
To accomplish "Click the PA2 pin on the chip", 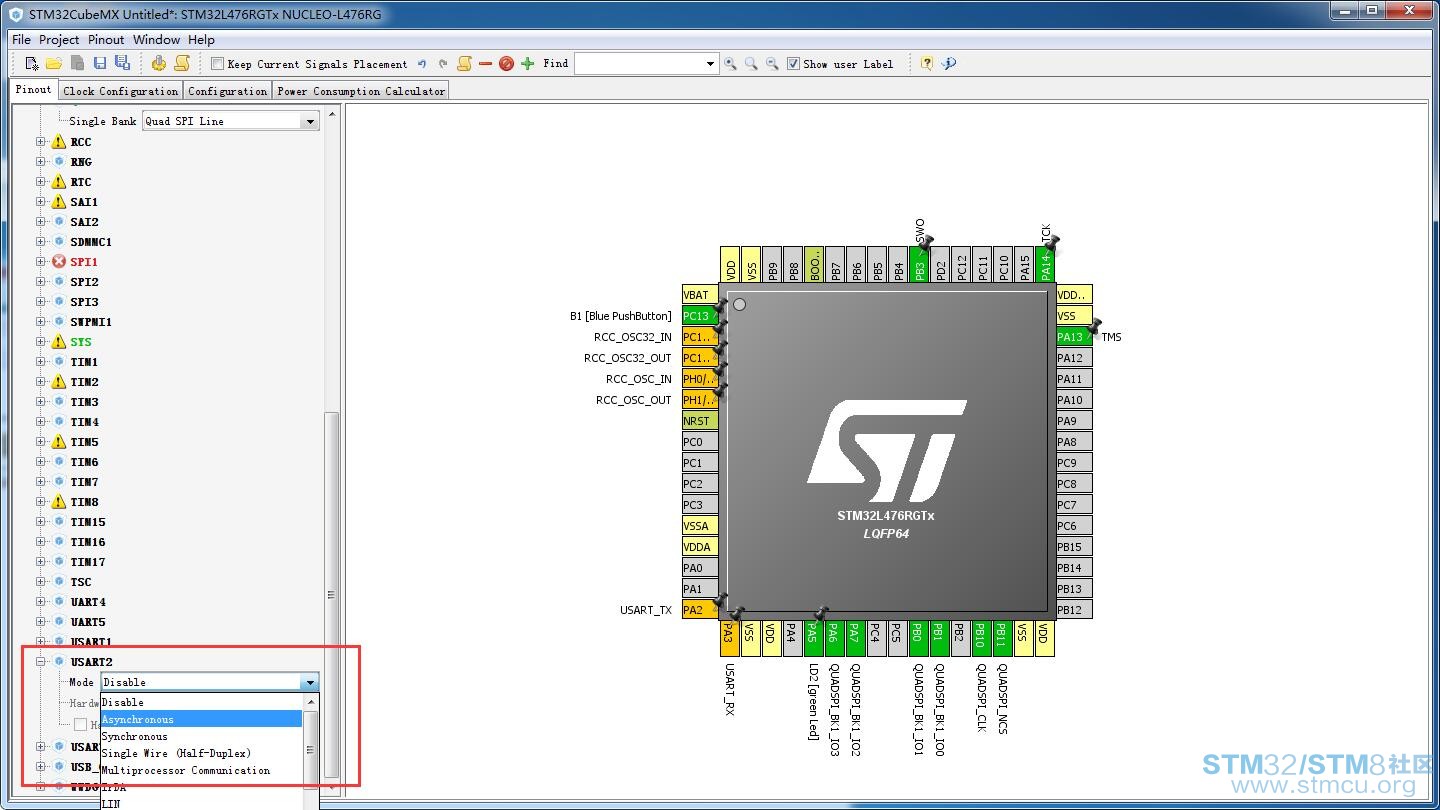I will tap(700, 610).
